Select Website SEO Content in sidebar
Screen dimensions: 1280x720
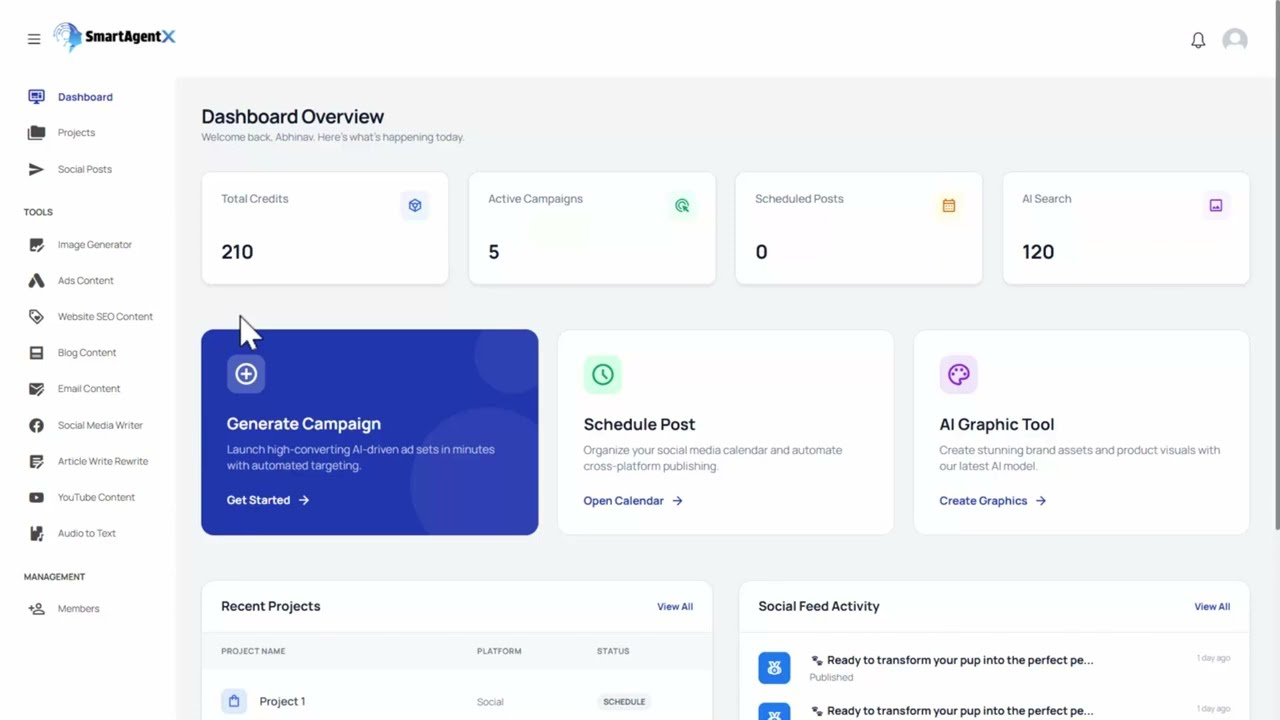pos(105,316)
